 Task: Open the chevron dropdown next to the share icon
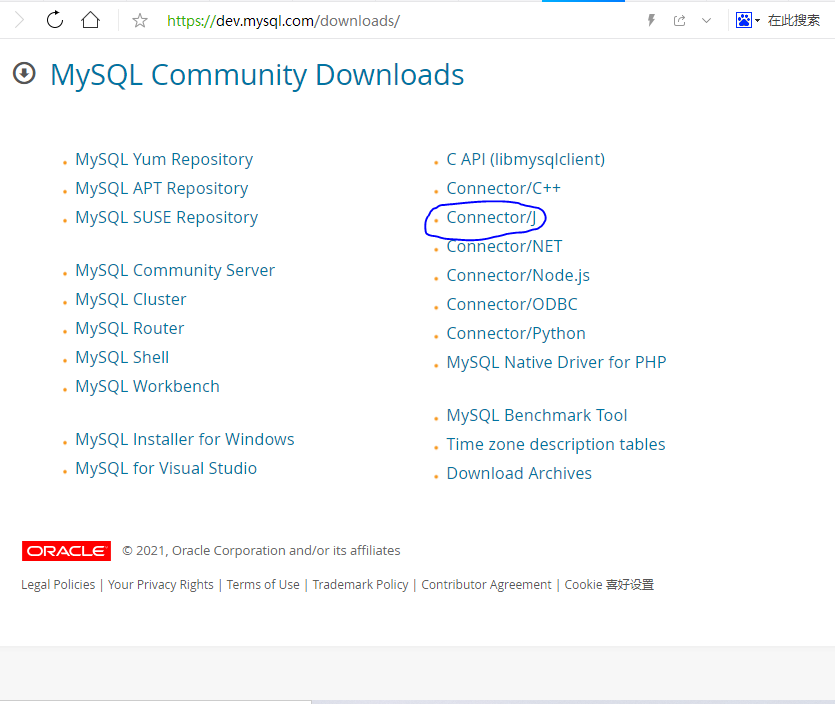[x=706, y=19]
